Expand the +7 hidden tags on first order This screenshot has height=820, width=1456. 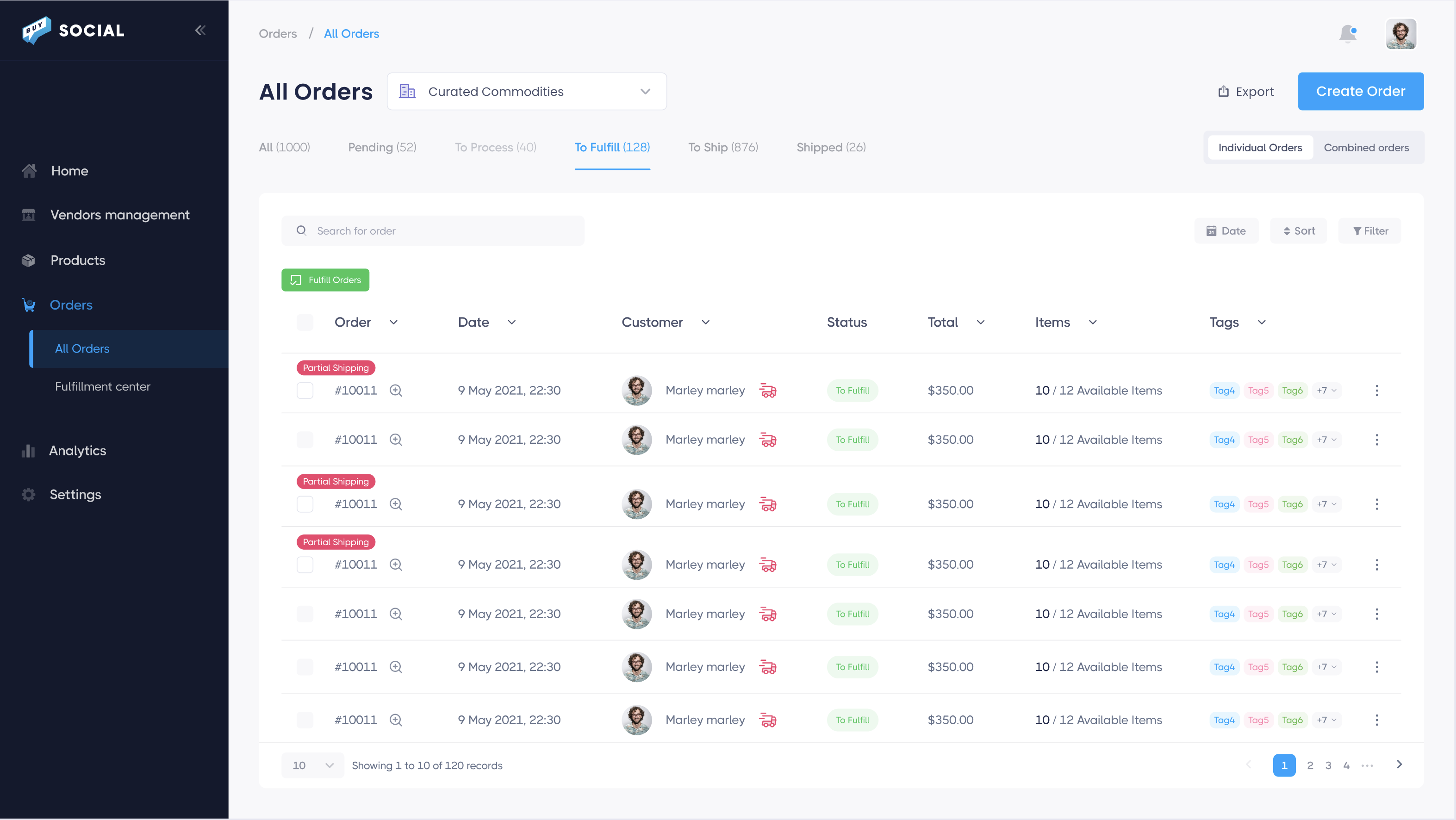point(1325,390)
